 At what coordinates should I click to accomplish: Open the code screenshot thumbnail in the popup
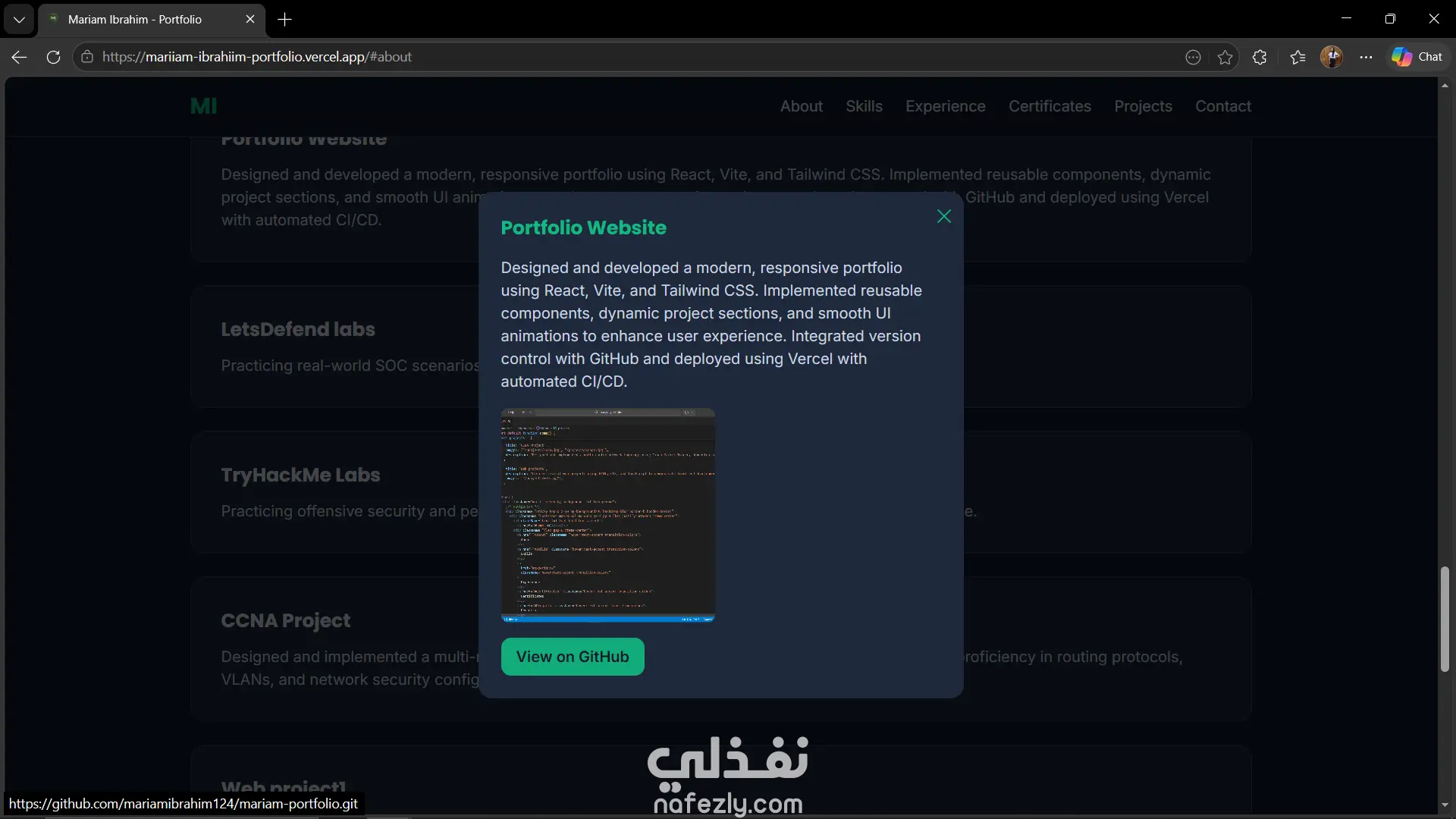click(607, 516)
